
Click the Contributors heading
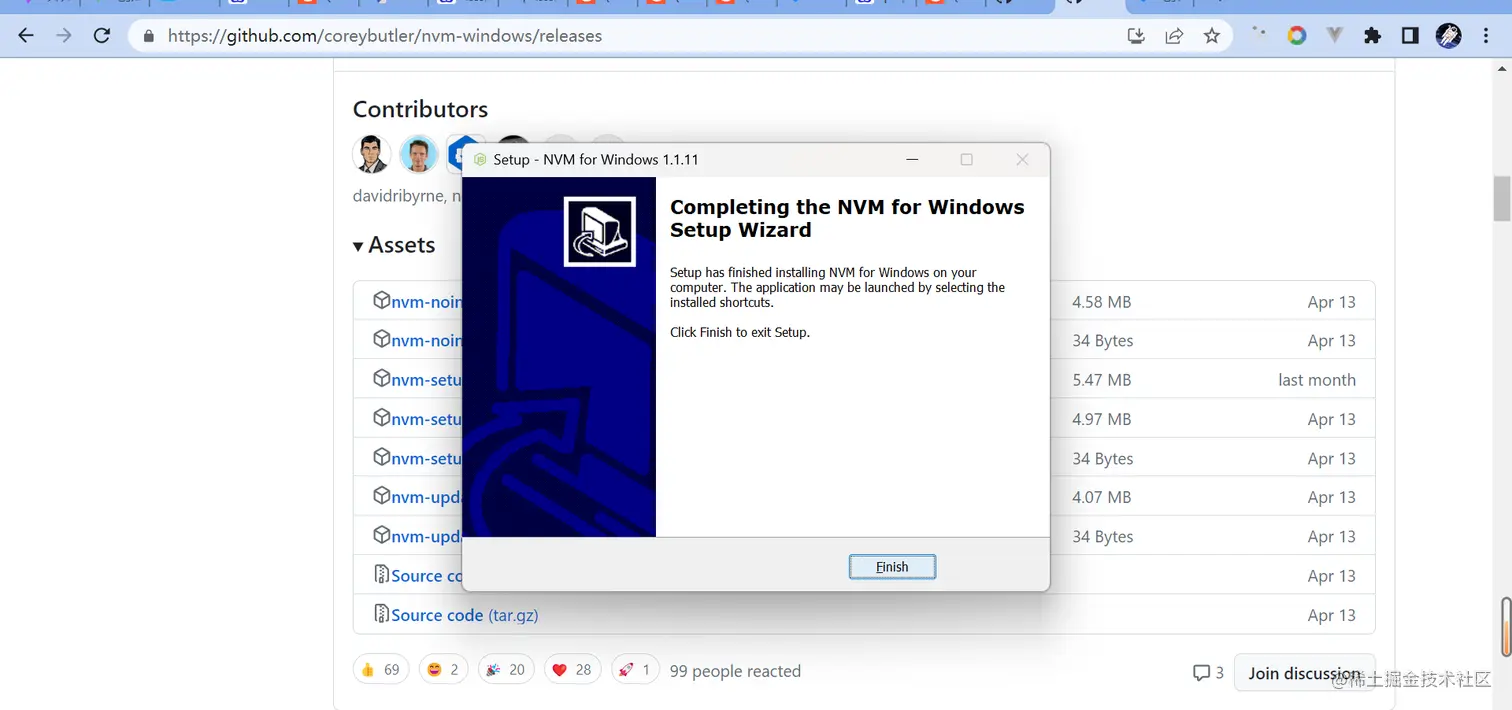(x=420, y=110)
